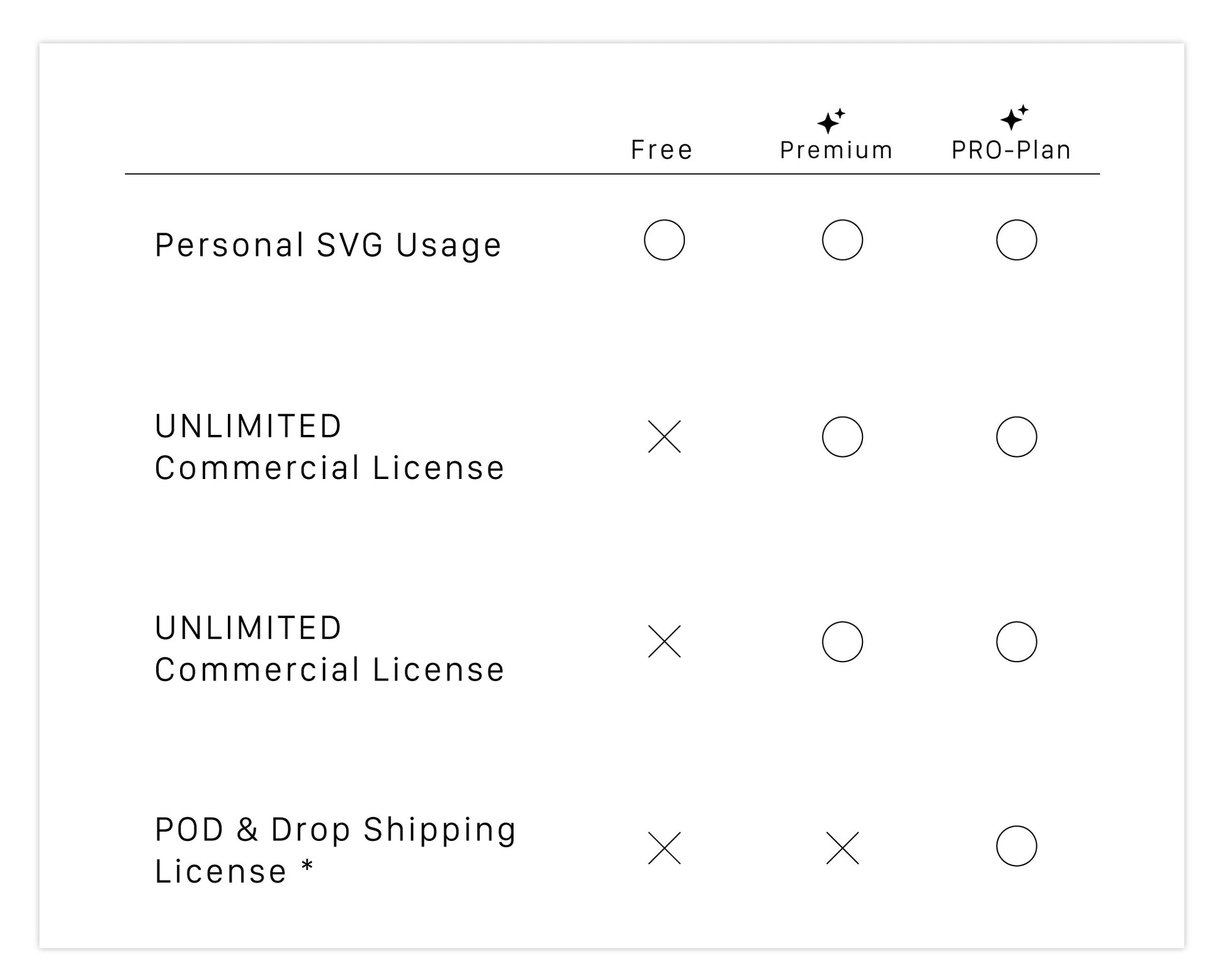
Task: Click PRO-Plan circle in second UNLIMITED Commercial License row
Action: 1016,641
